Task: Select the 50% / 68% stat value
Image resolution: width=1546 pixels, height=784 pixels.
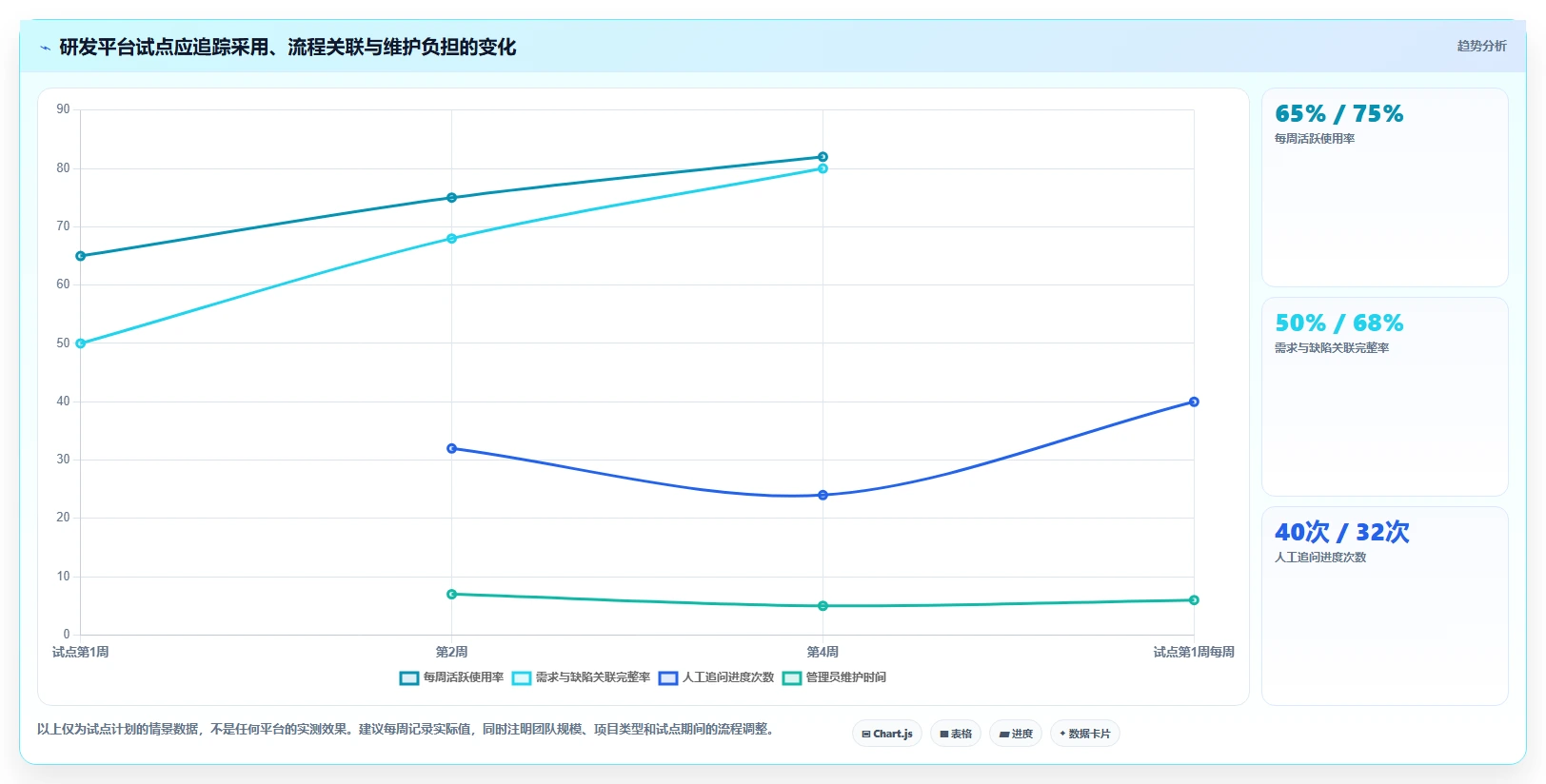Action: pyautogui.click(x=1338, y=323)
